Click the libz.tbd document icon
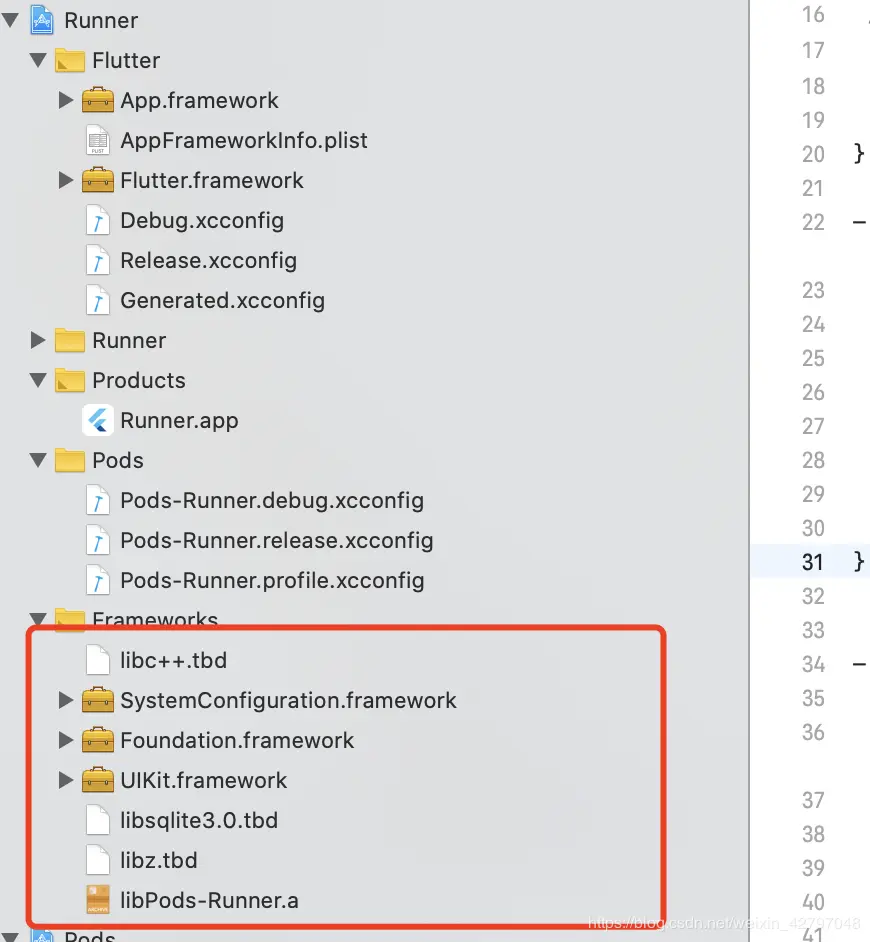The image size is (870, 942). tap(98, 860)
